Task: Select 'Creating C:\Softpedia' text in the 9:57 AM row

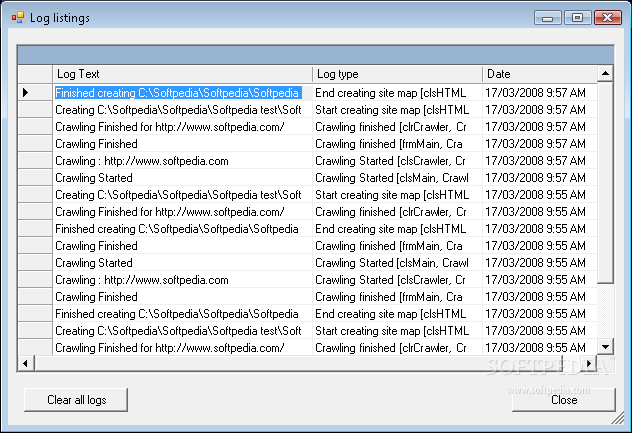Action: (182, 110)
